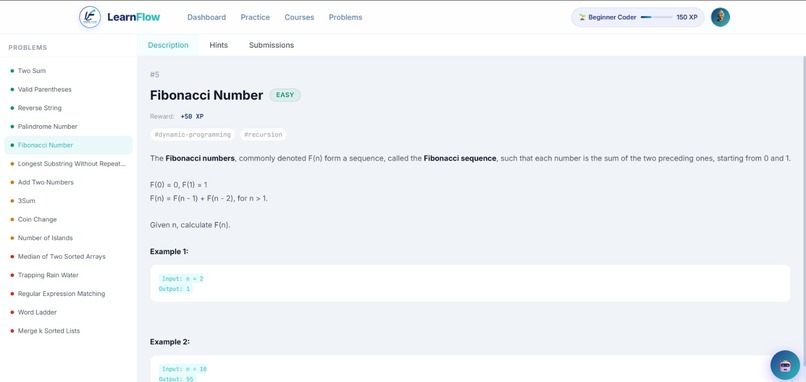Image resolution: width=806 pixels, height=382 pixels.
Task: Click the 150 XP value
Action: pyautogui.click(x=687, y=17)
